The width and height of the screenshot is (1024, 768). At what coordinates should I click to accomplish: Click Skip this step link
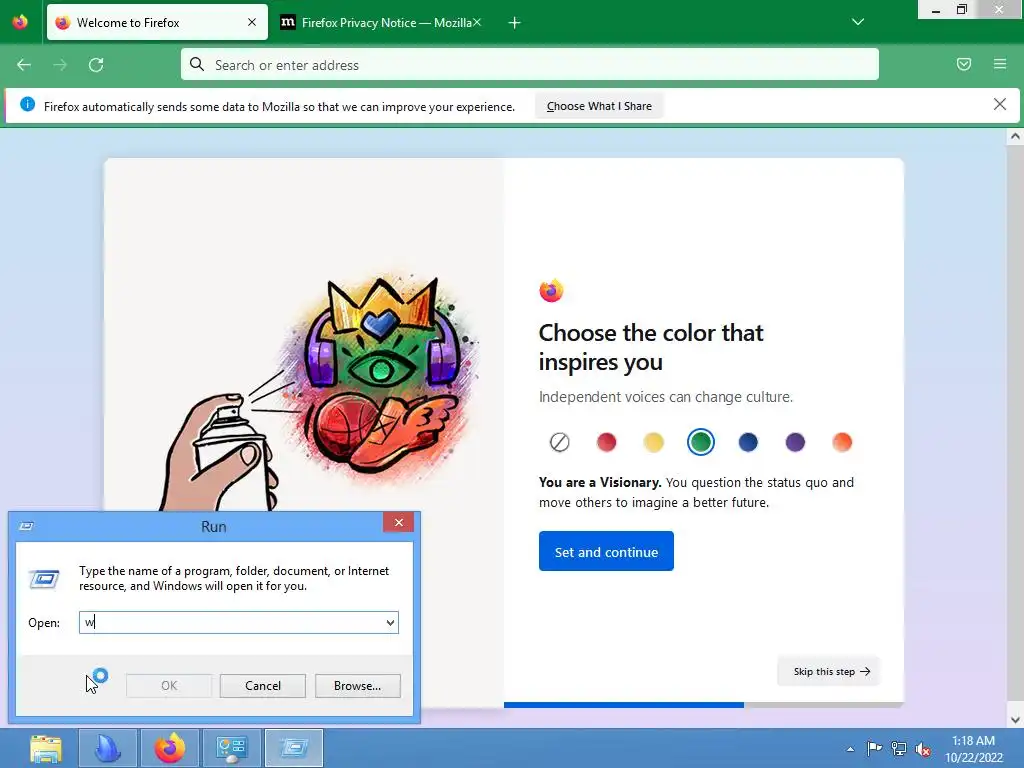click(x=831, y=671)
